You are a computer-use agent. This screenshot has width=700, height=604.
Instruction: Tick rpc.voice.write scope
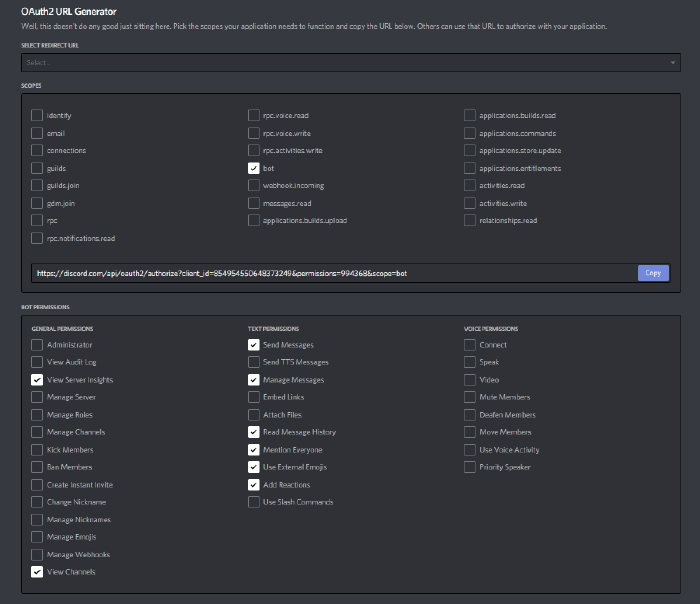point(254,133)
